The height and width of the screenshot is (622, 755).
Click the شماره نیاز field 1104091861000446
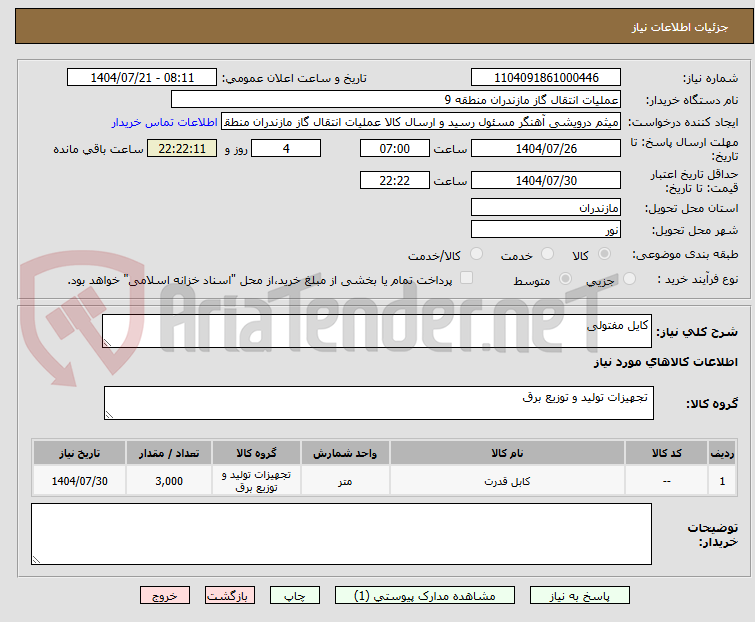[x=546, y=78]
